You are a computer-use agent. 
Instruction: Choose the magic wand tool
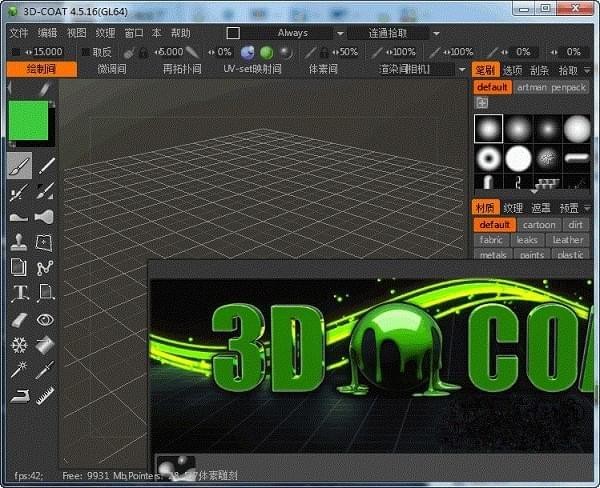pyautogui.click(x=20, y=371)
